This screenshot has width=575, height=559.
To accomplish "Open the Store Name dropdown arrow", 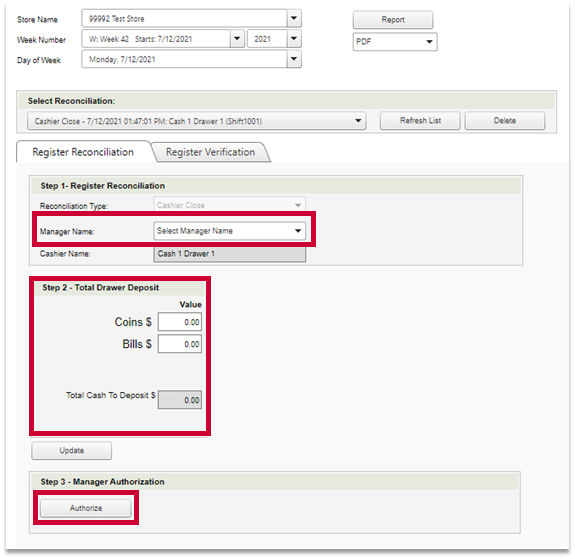I will click(294, 18).
